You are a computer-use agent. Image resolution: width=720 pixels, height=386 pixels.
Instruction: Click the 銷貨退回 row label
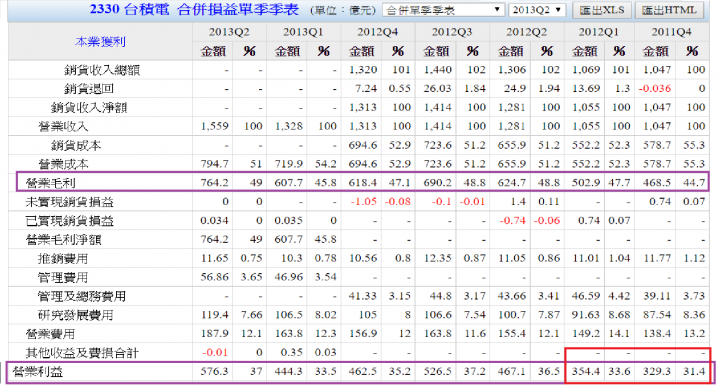[x=89, y=89]
